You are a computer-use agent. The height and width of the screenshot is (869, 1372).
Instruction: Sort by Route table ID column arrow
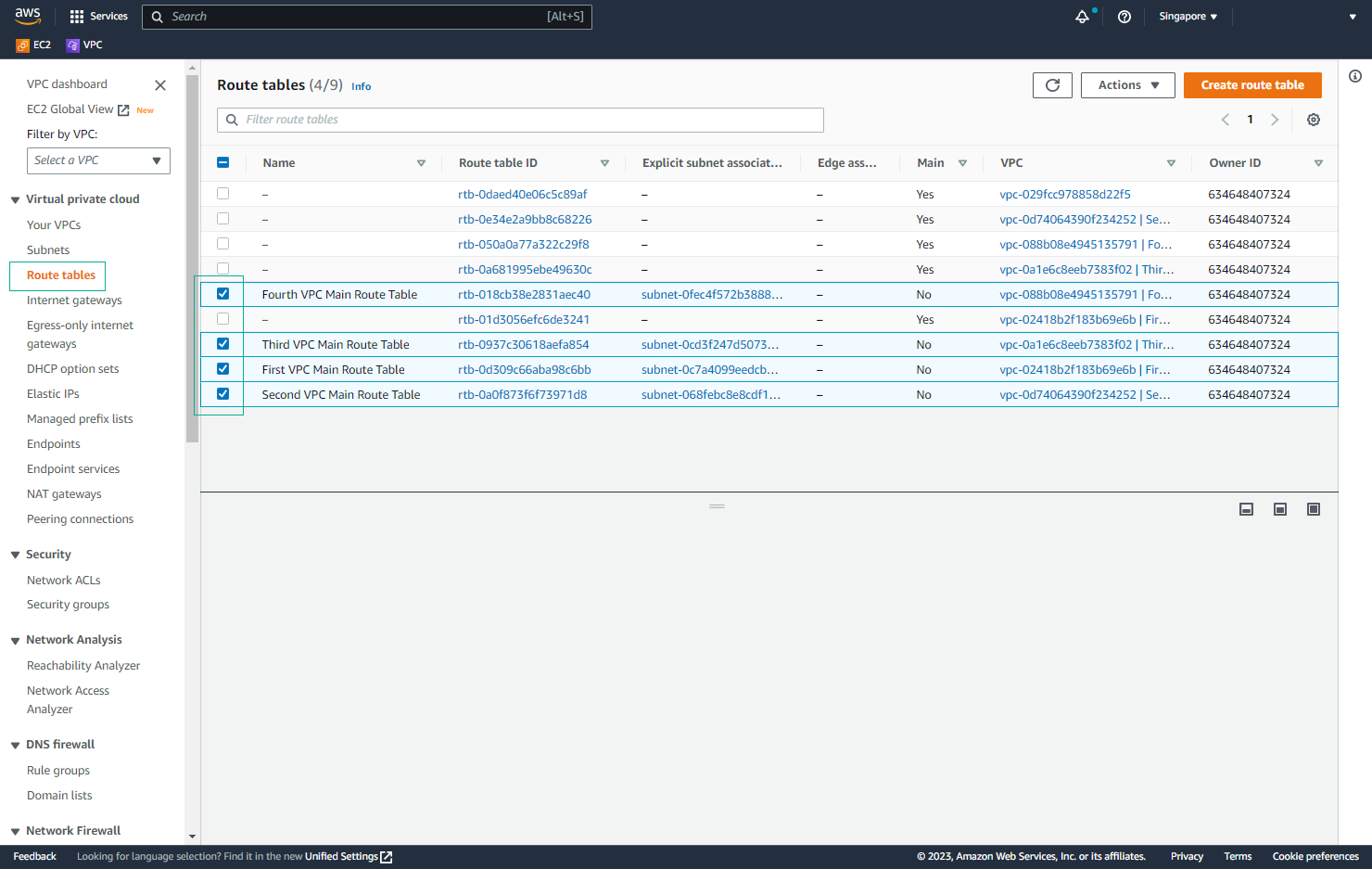point(604,163)
